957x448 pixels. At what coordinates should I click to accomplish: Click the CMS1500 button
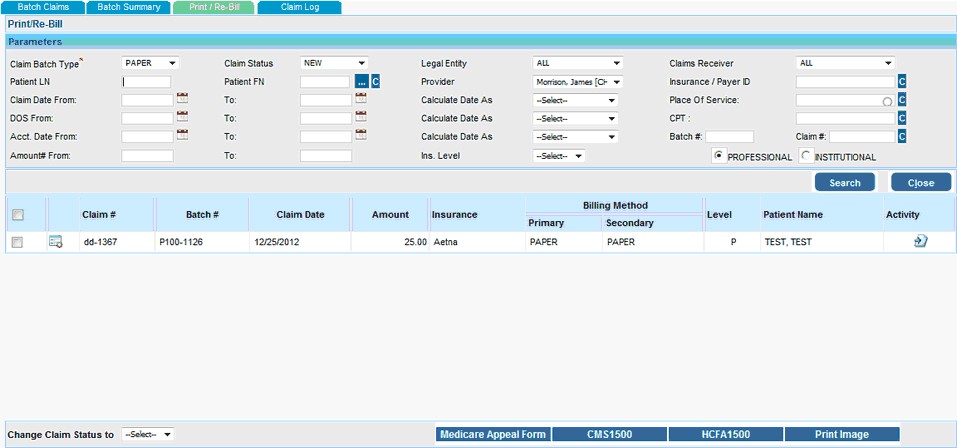point(610,434)
